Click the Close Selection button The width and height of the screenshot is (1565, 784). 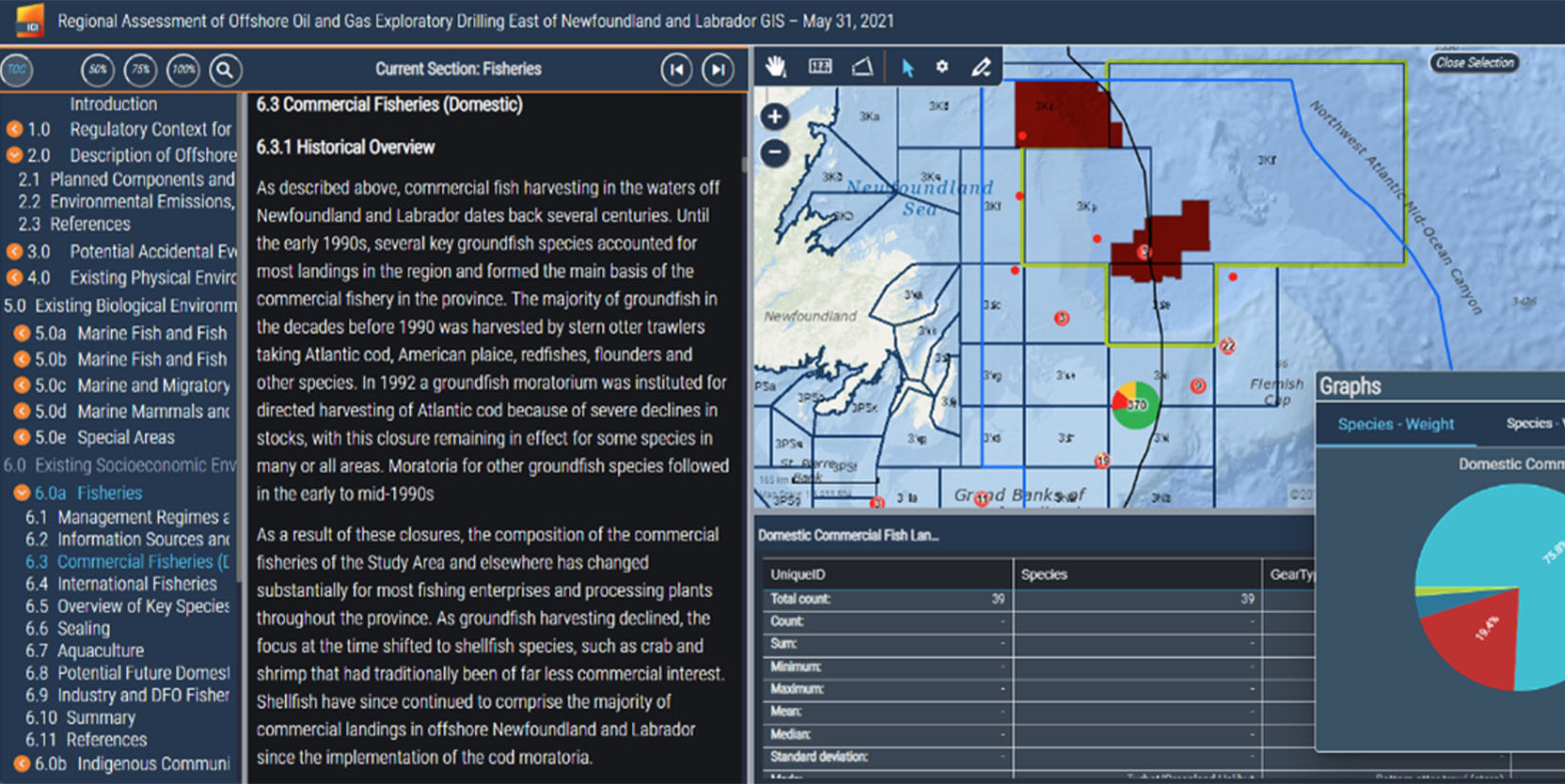click(x=1474, y=63)
